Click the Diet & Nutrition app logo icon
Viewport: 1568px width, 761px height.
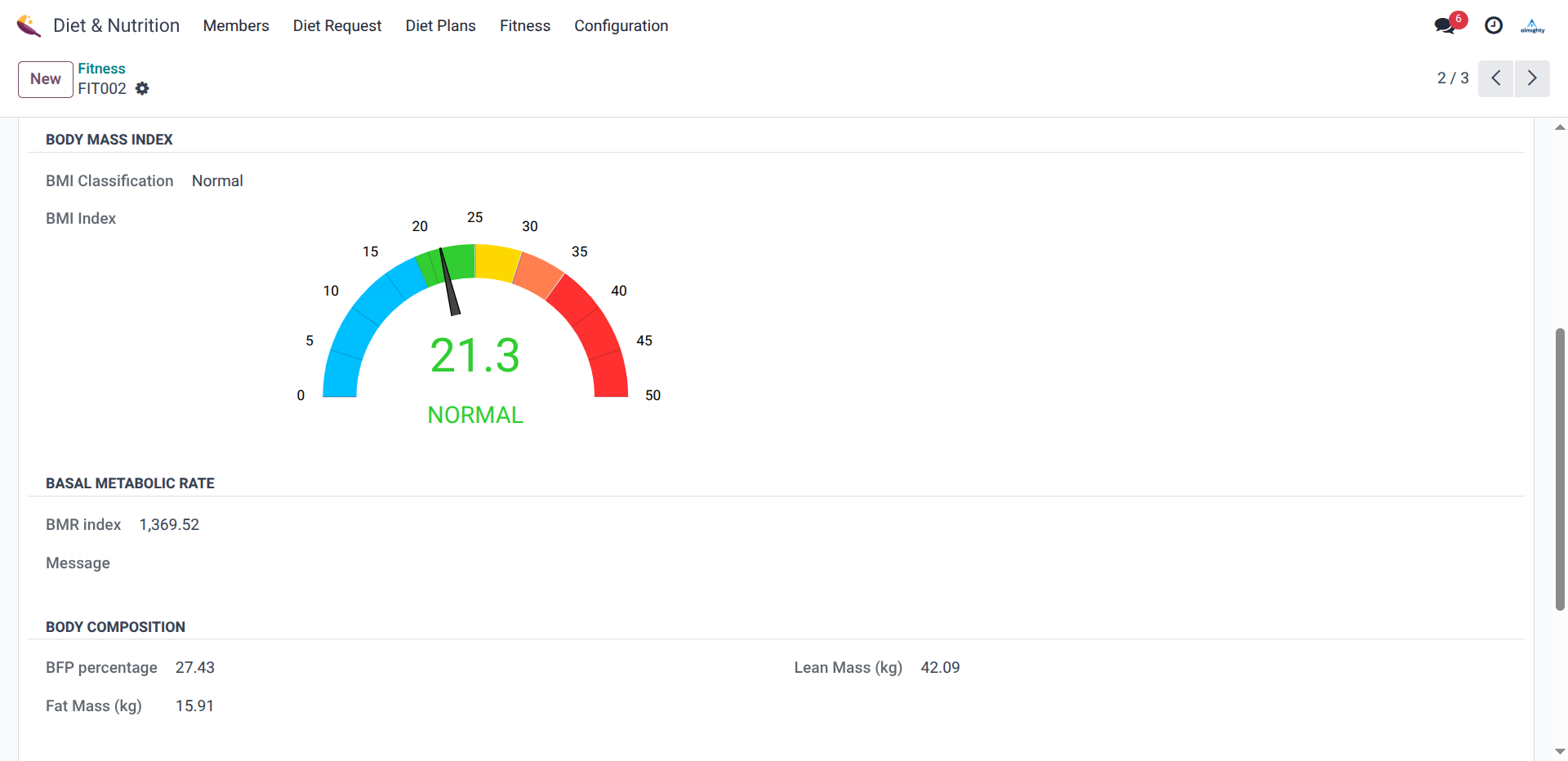29,26
